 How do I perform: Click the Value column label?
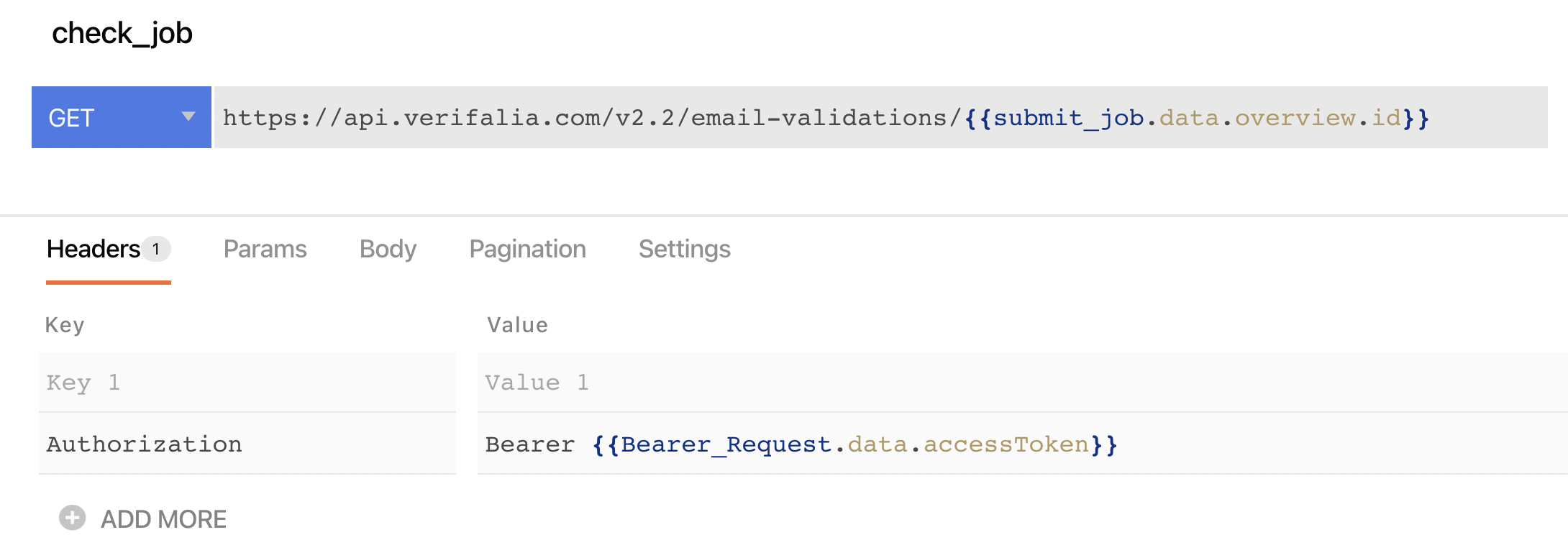click(517, 325)
